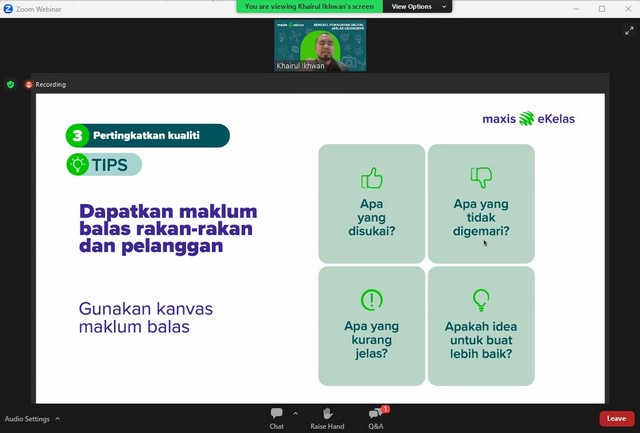
Task: Click the Zoom logo in title bar
Action: click(8, 8)
